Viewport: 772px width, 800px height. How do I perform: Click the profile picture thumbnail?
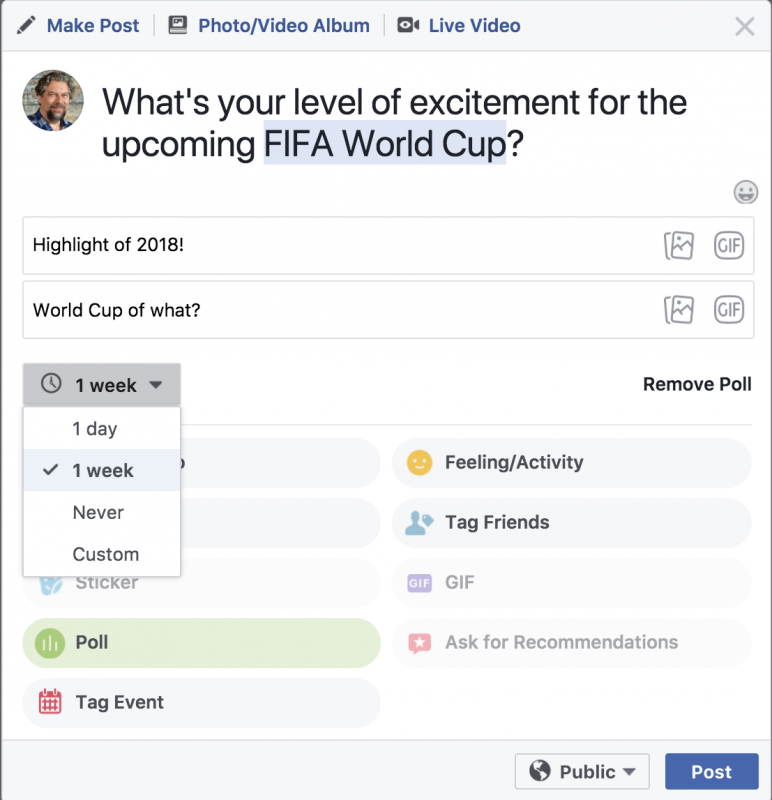53,100
